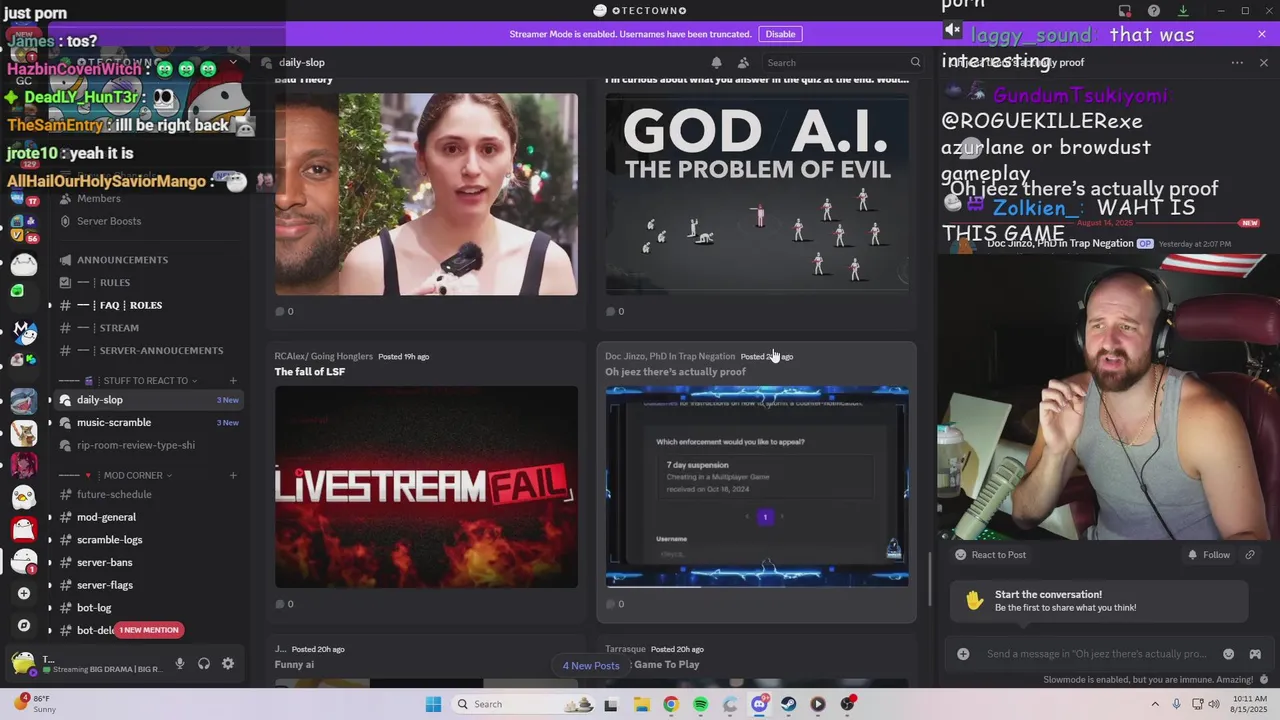Jump to 4 New Posts pill
This screenshot has height=720, width=1280.
coord(591,666)
